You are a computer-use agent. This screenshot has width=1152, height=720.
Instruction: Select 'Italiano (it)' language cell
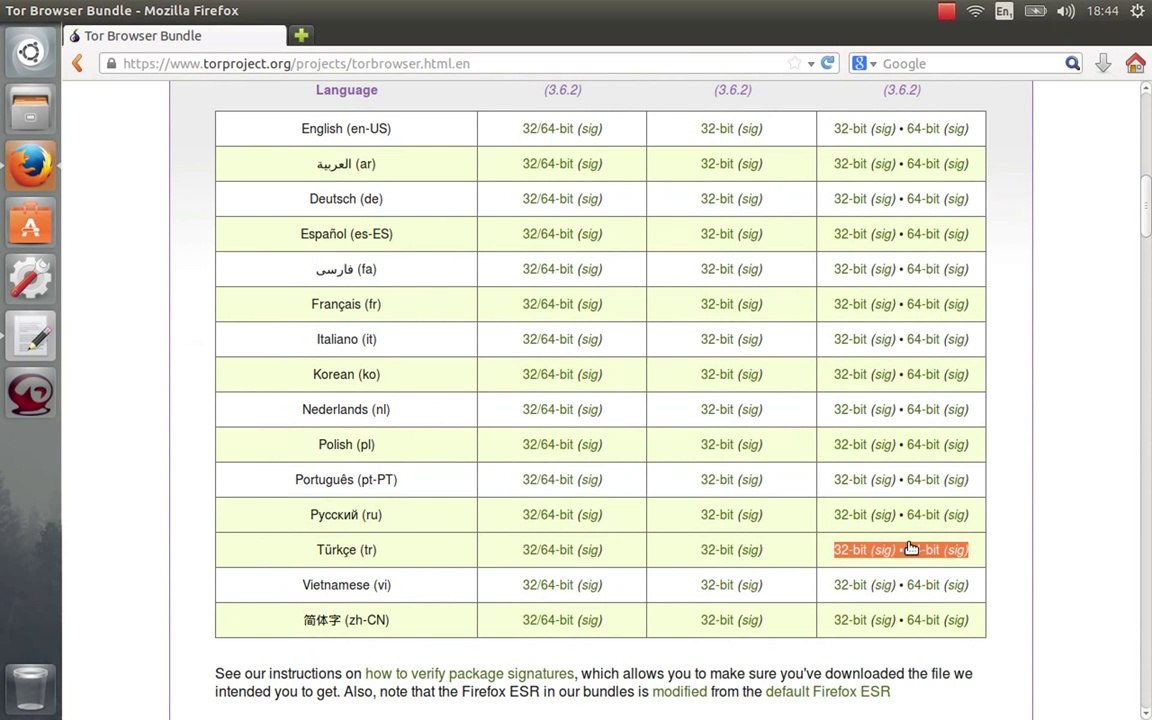click(x=346, y=339)
